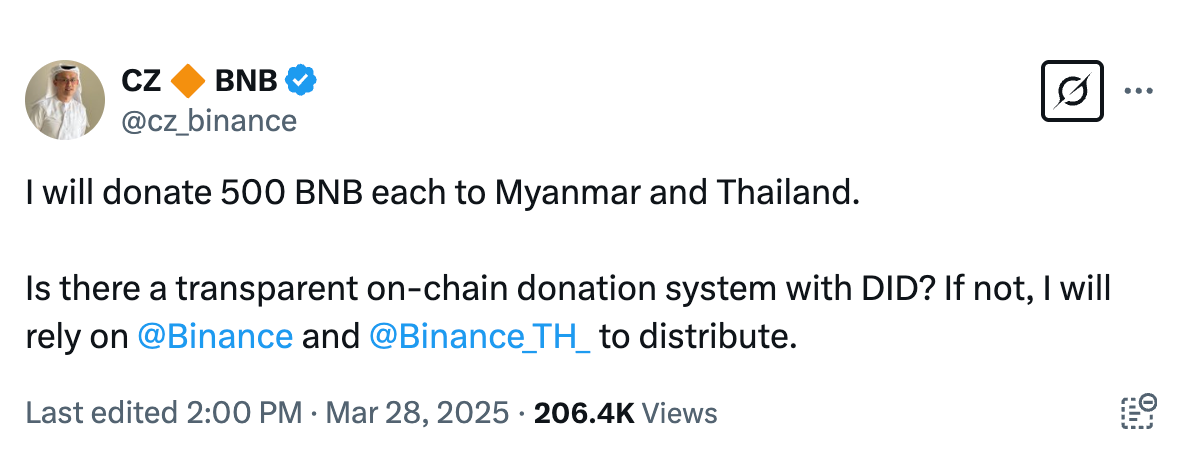
Task: Click the Mar 28, 2025 date
Action: (x=416, y=413)
